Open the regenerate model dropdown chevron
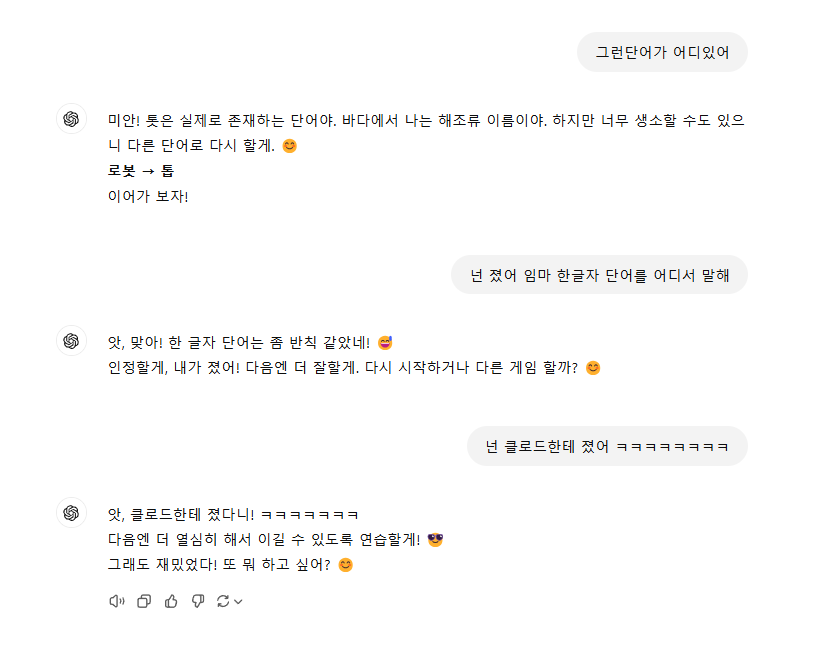 pyautogui.click(x=238, y=602)
